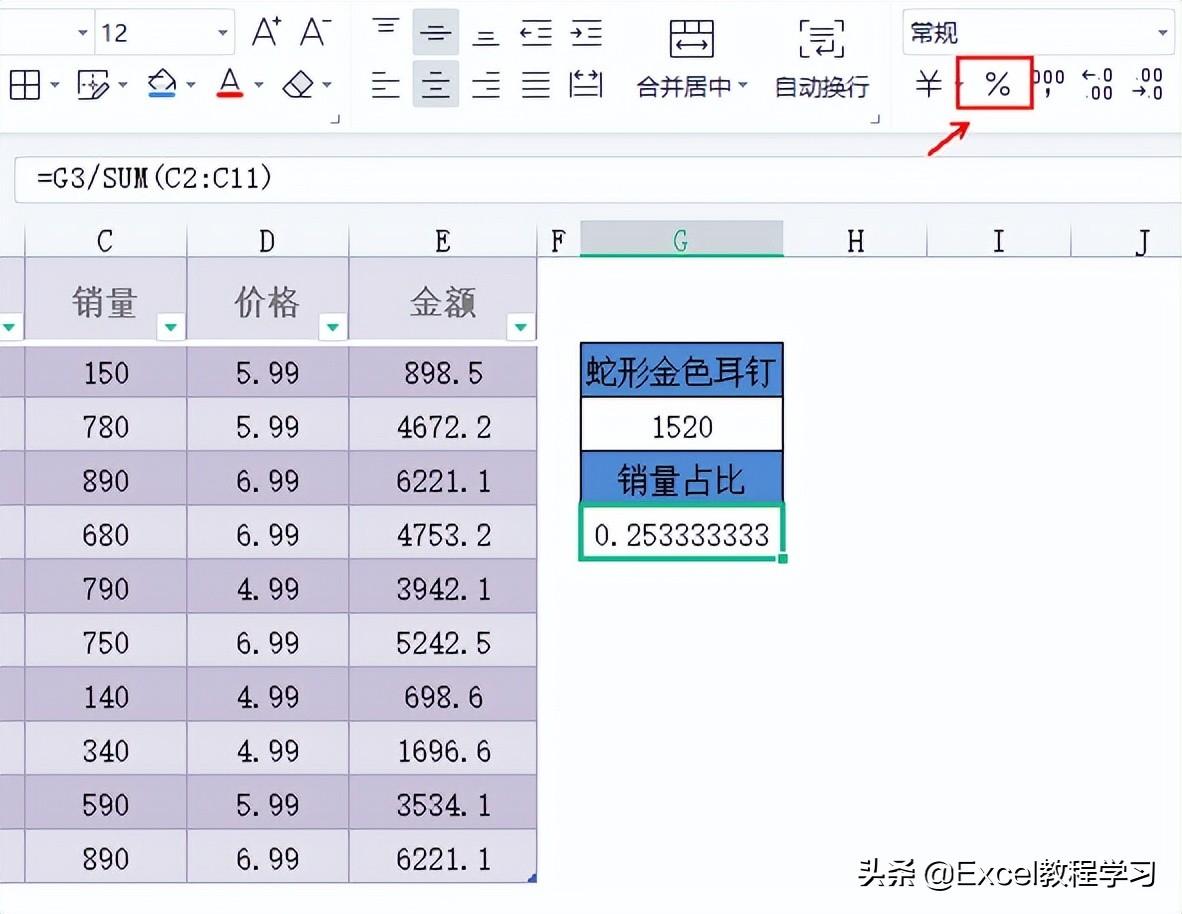Image resolution: width=1182 pixels, height=914 pixels.
Task: Click the percent style button
Action: tap(996, 84)
